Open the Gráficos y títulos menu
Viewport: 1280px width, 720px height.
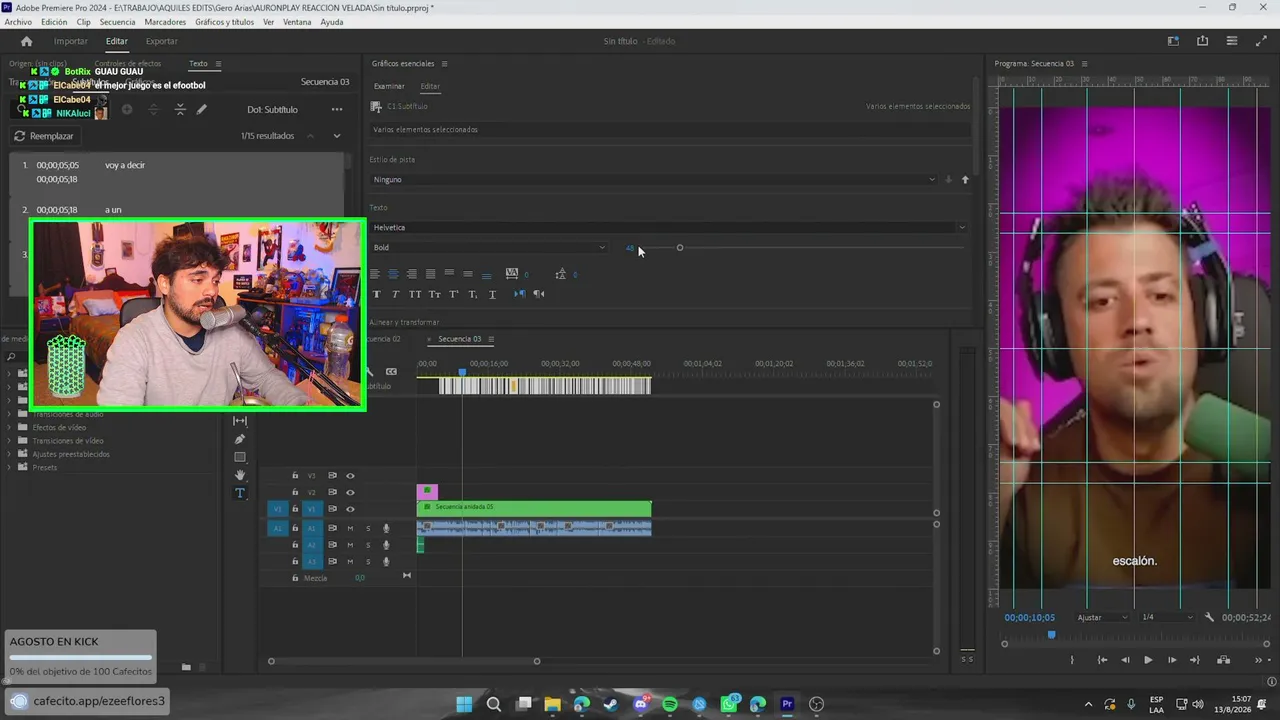coord(225,22)
